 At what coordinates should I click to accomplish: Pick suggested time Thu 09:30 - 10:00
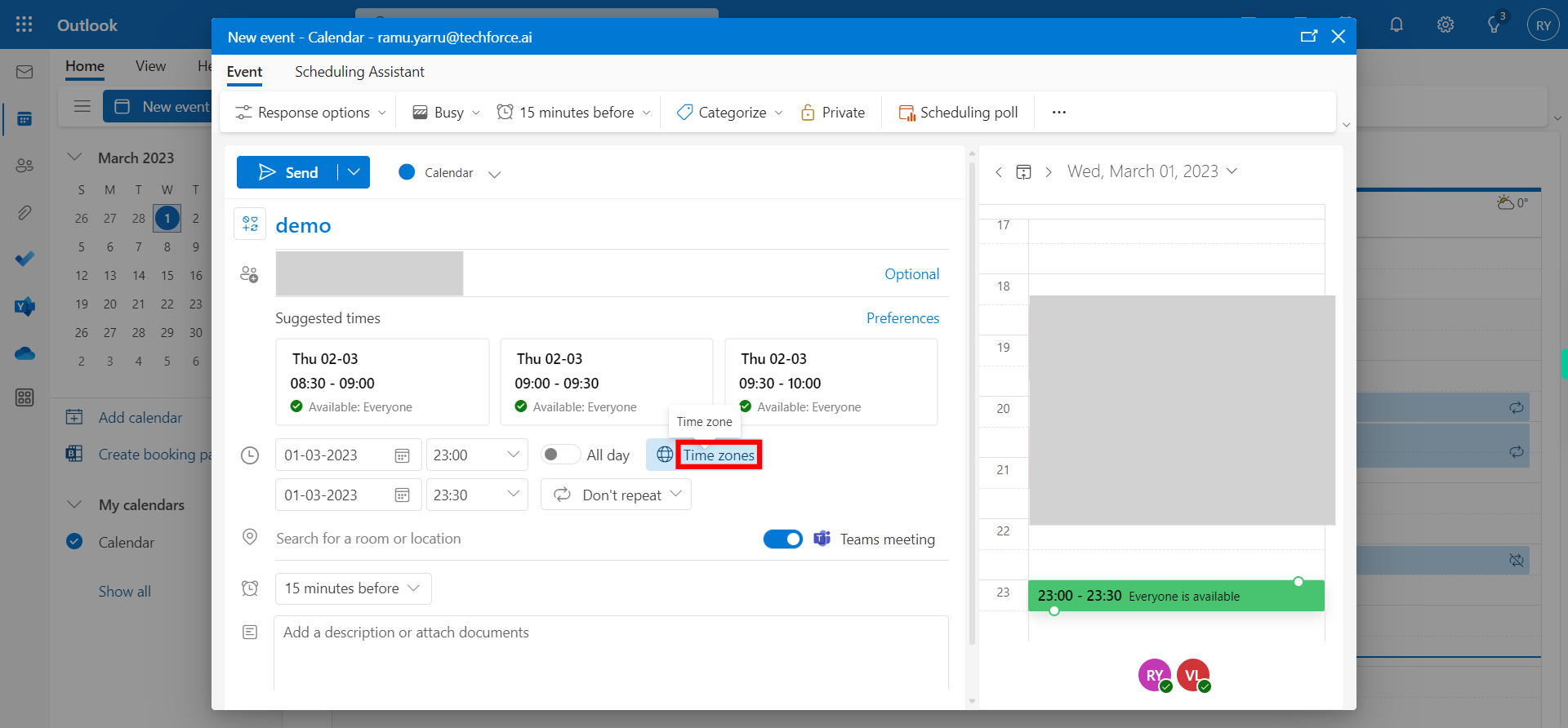(831, 382)
